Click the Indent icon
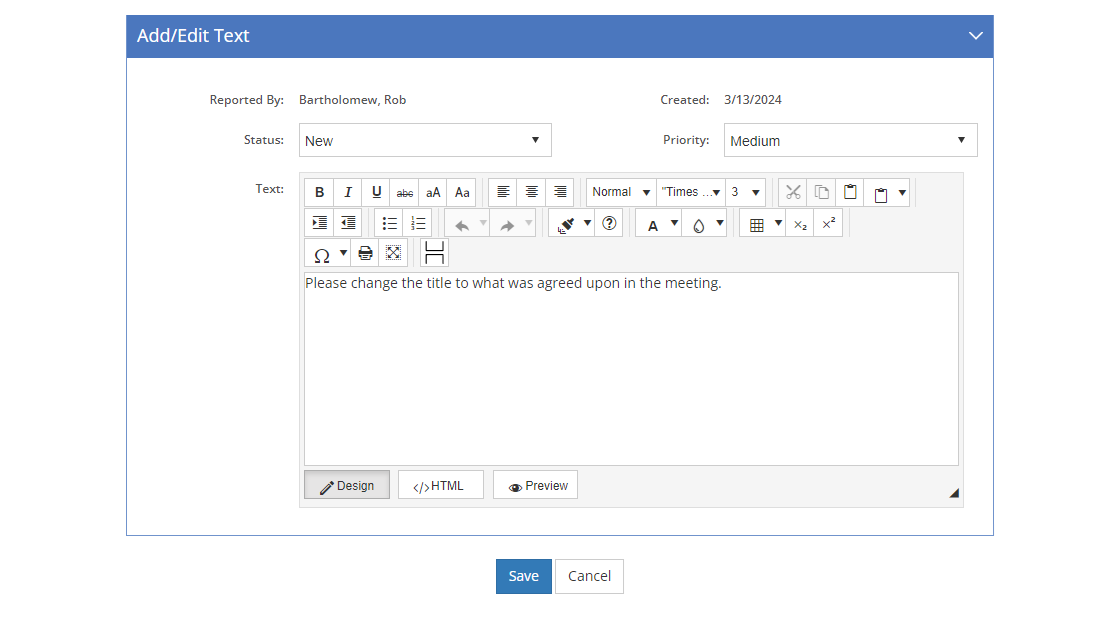1120x618 pixels. click(x=319, y=223)
